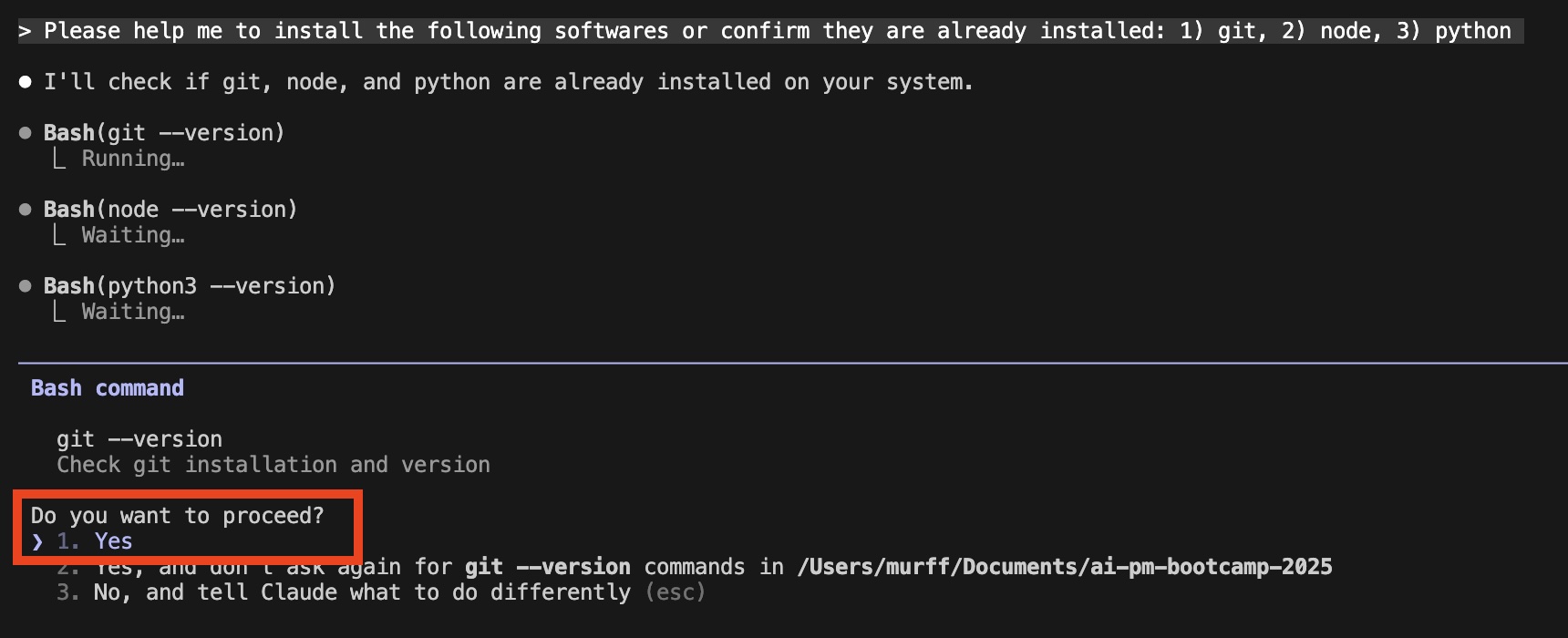Click "Check git installation and version" description
The height and width of the screenshot is (638, 1568).
point(273,465)
